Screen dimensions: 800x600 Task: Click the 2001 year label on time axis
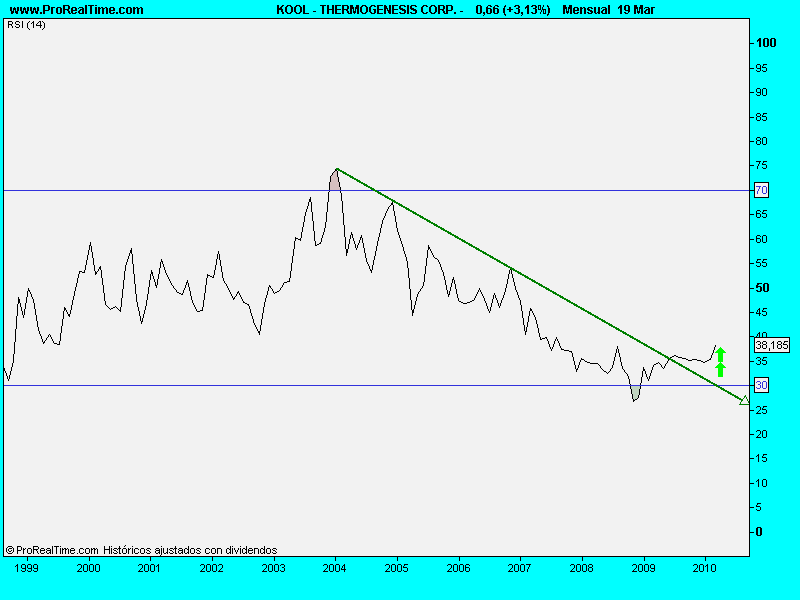[149, 568]
